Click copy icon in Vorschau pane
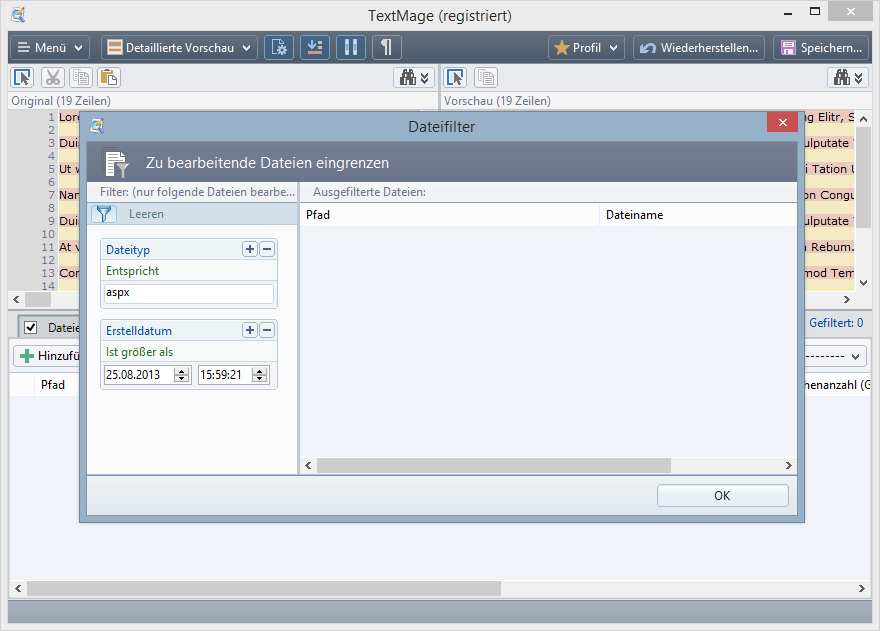 486,77
